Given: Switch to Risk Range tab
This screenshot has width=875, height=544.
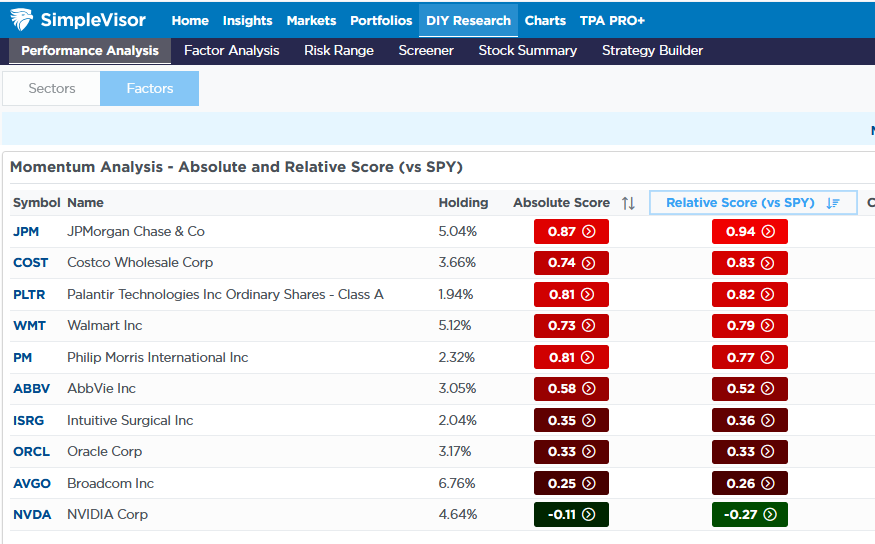Looking at the screenshot, I should 339,51.
